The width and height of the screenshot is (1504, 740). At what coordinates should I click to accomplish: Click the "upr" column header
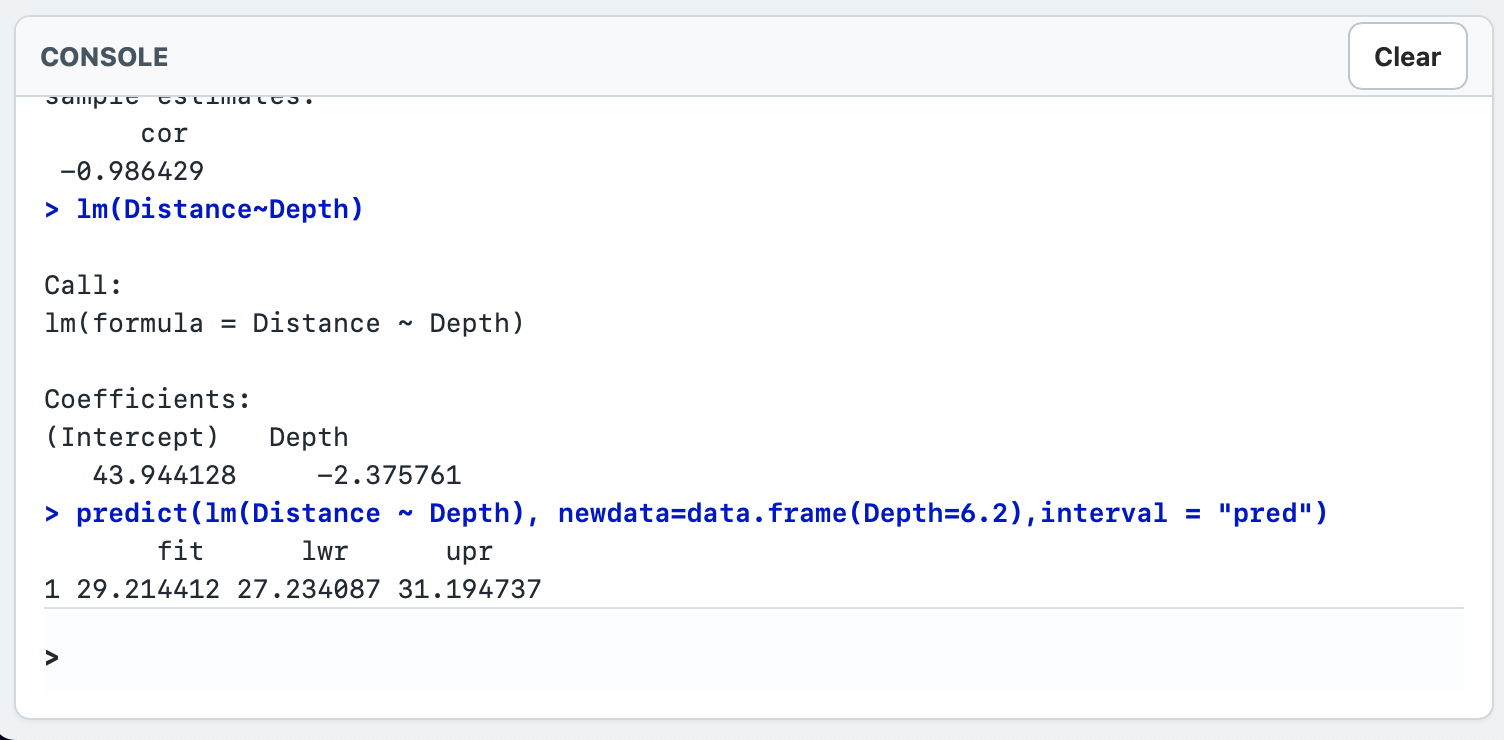(x=469, y=552)
